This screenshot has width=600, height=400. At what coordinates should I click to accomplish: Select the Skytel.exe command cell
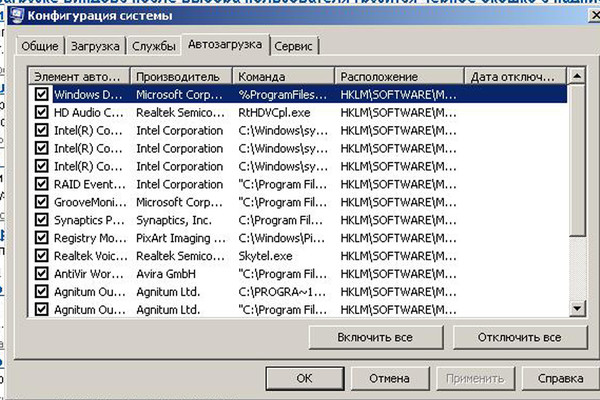265,256
